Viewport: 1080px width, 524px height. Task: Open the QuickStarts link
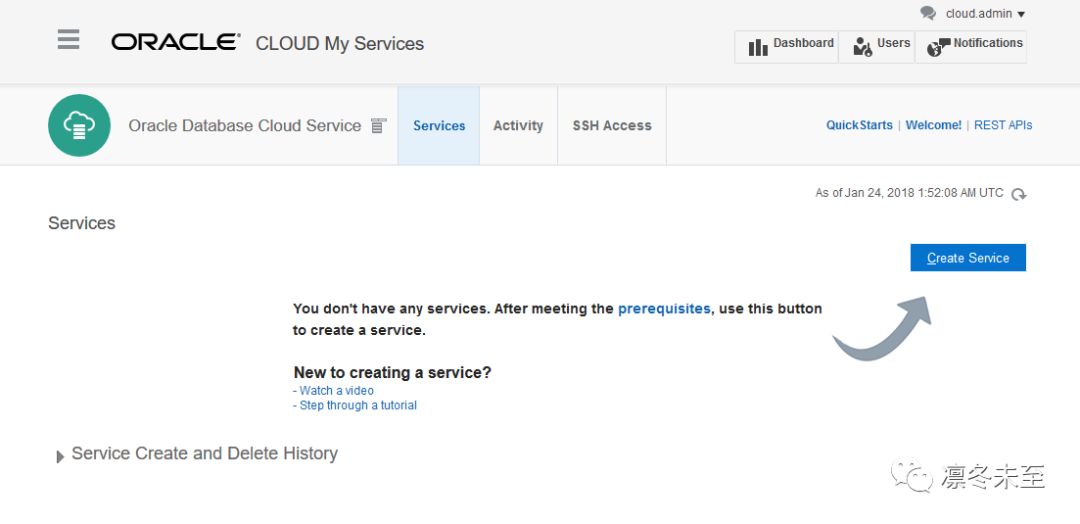859,125
